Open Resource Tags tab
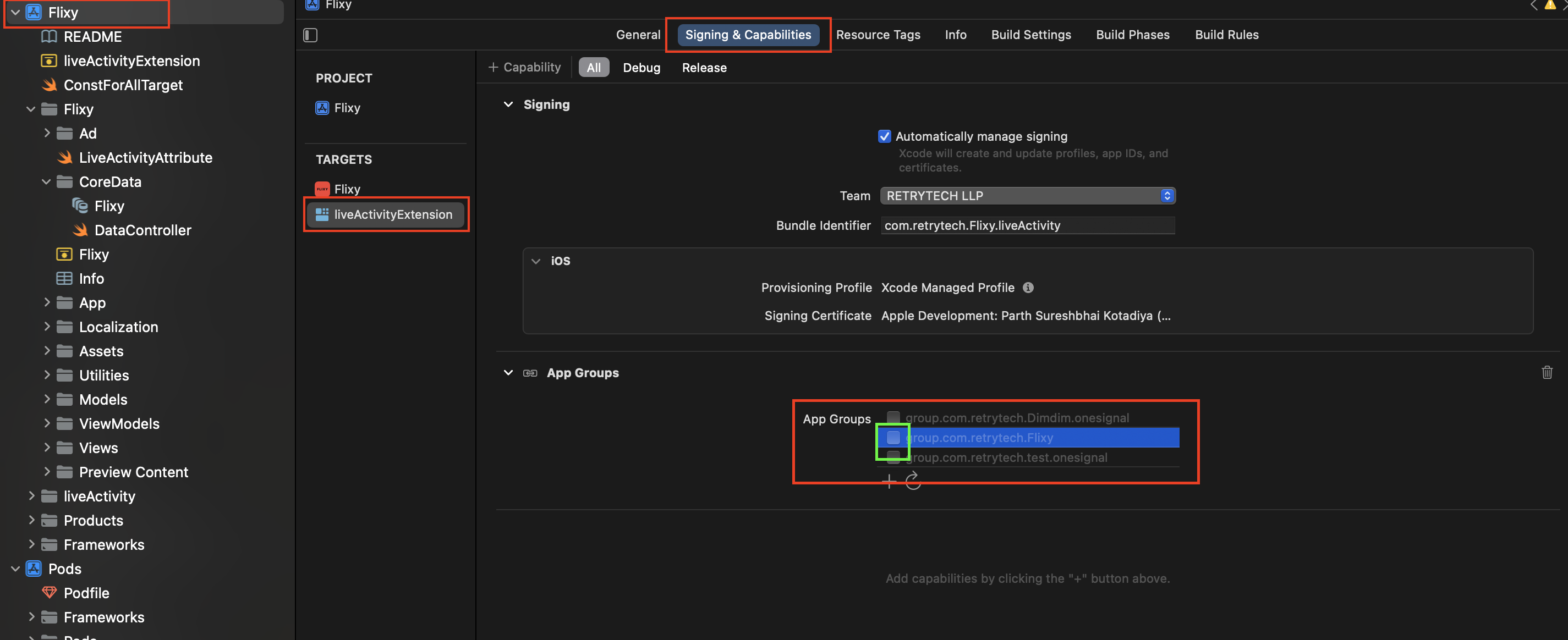The image size is (1568, 640). click(878, 35)
